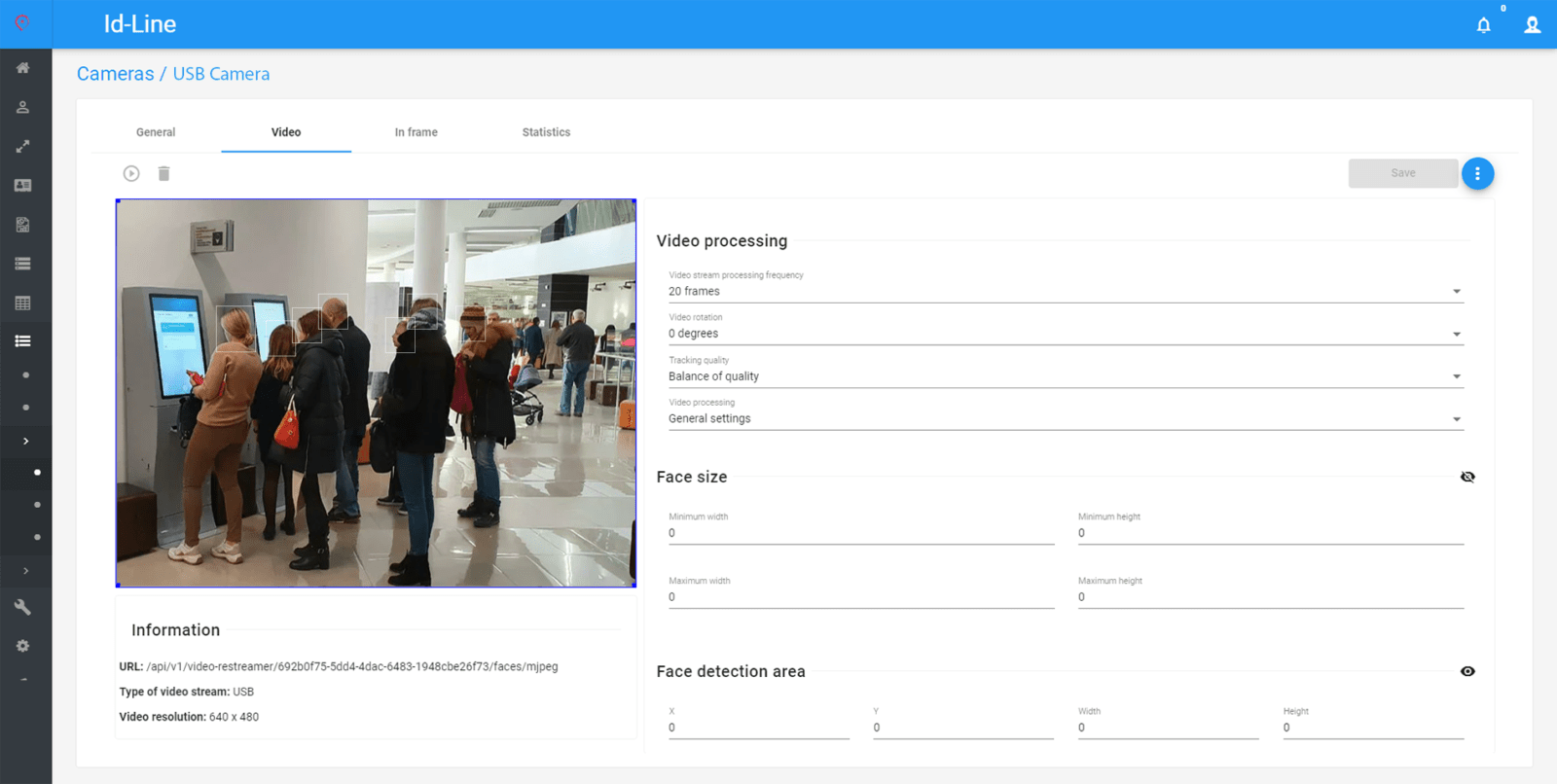This screenshot has width=1557, height=784.
Task: Open the Video stream processing frequency dropdown
Action: (x=1065, y=291)
